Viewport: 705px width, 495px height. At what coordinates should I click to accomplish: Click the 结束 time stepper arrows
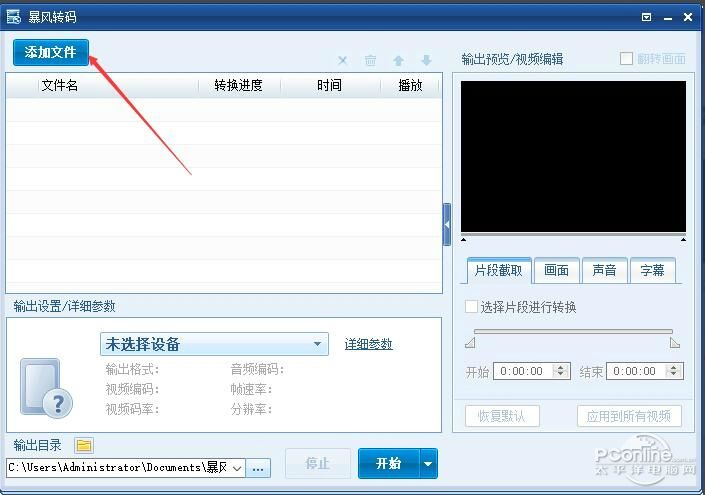tap(674, 371)
